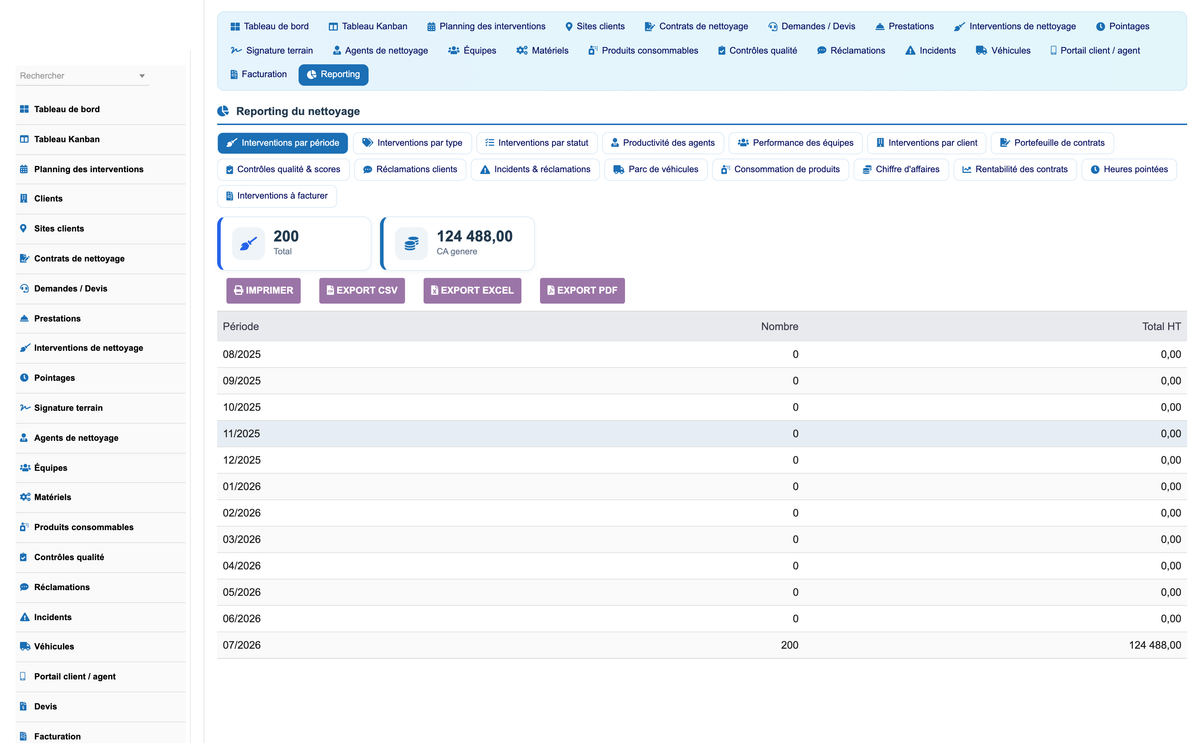This screenshot has height=743, width=1200.
Task: Open Parc de véhicules report
Action: pyautogui.click(x=656, y=169)
